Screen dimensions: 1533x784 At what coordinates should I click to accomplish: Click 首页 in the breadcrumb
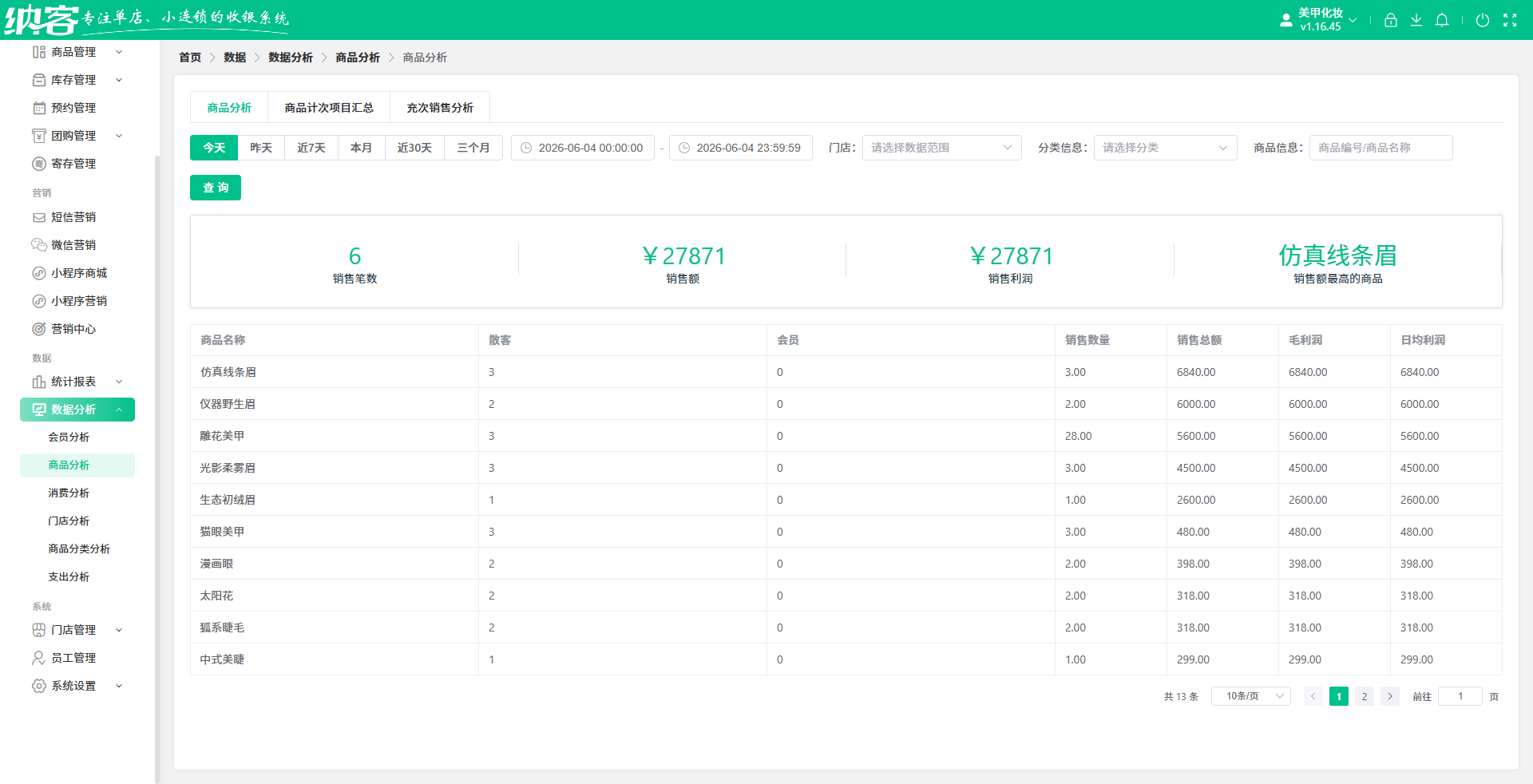coord(190,57)
